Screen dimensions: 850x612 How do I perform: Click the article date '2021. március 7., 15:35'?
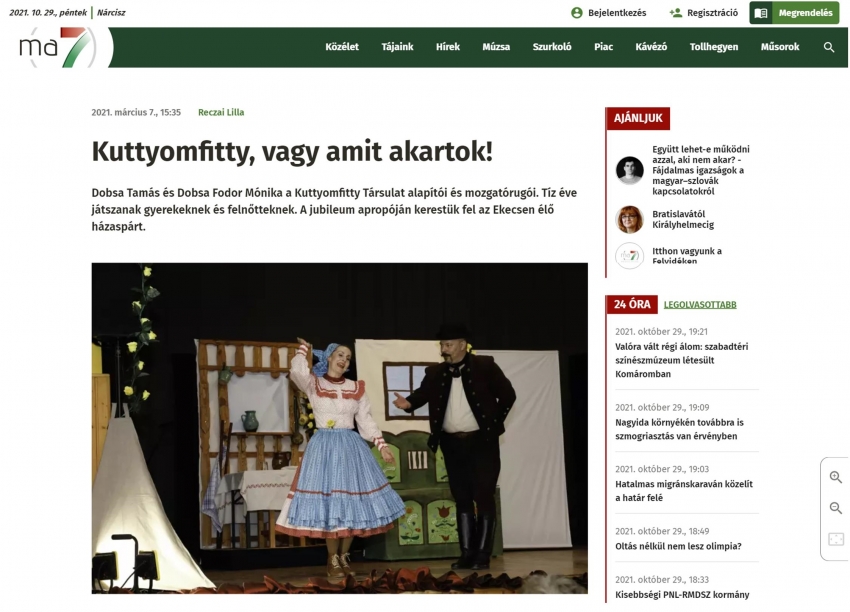136,112
